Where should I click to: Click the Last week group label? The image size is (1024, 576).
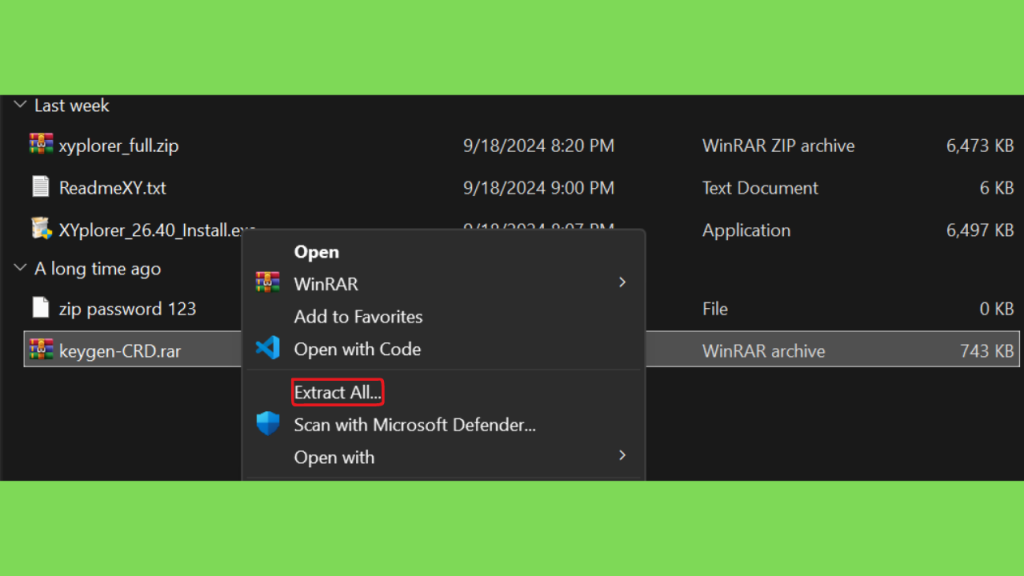click(72, 105)
